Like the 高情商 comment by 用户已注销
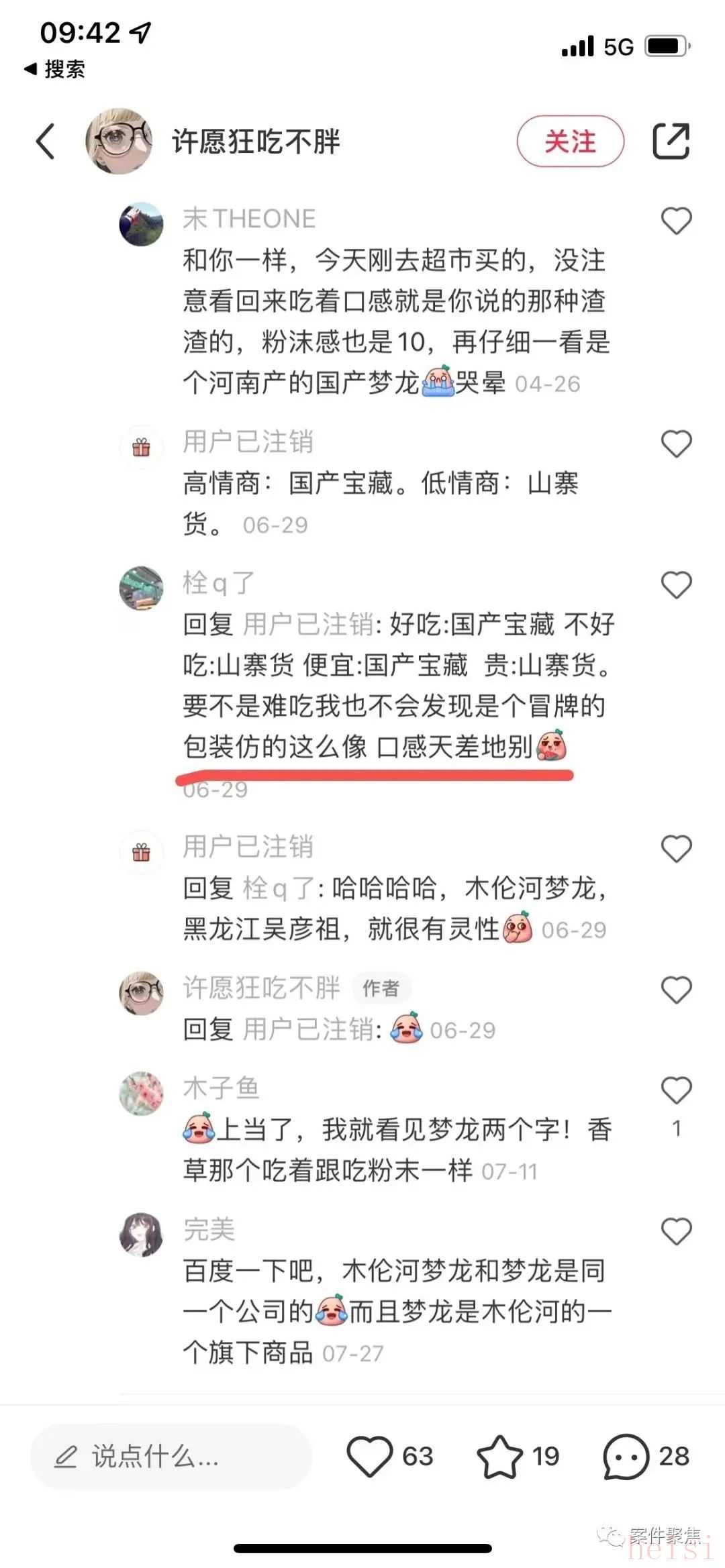The image size is (725, 1568). tap(676, 443)
